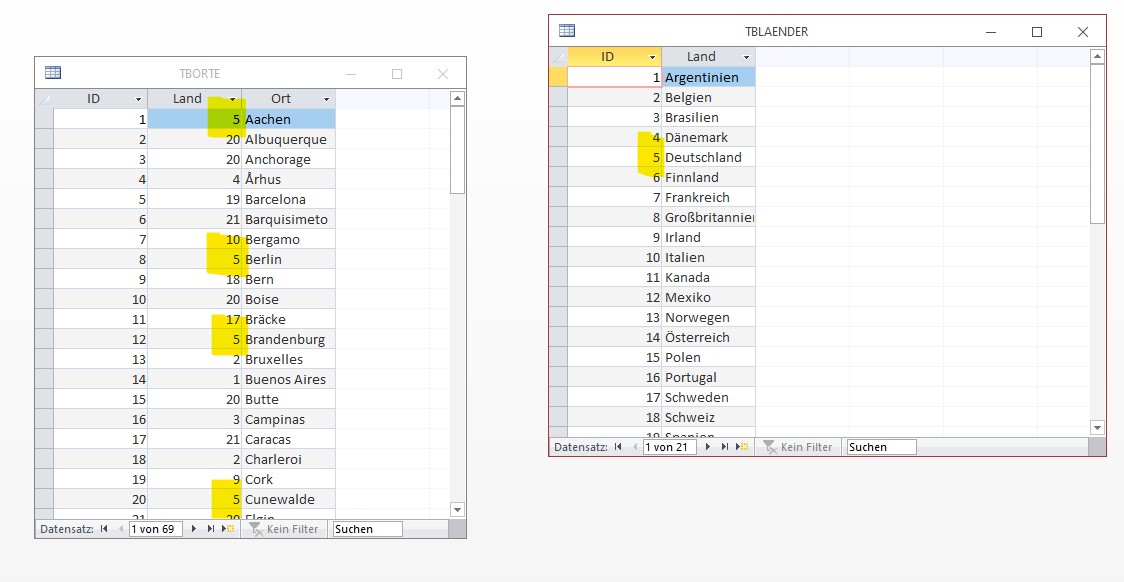Go to first record in TBORTE
Image resolution: width=1124 pixels, height=582 pixels.
[x=104, y=529]
